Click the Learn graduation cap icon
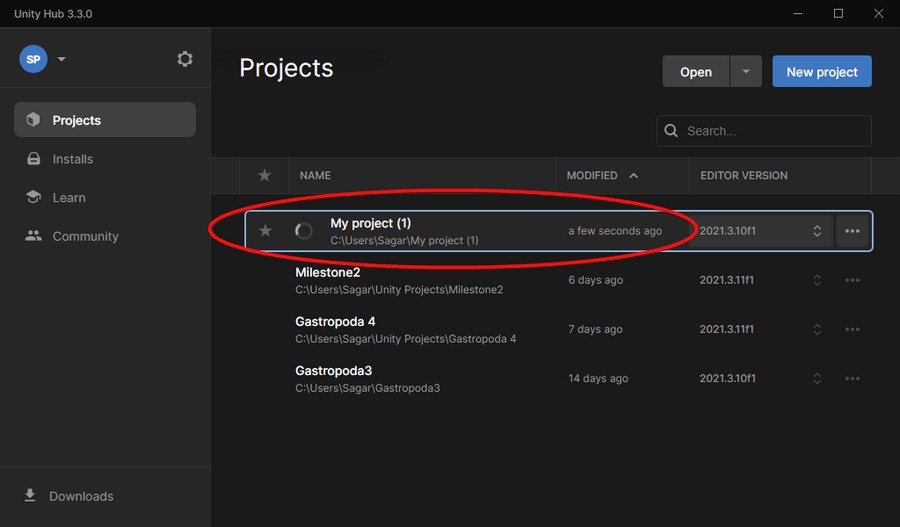900x527 pixels. click(33, 197)
